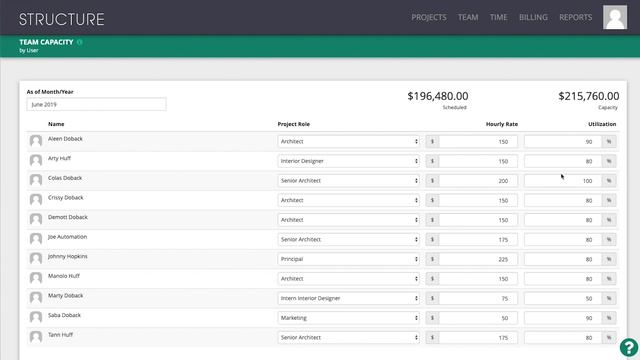Click Demott Doback's avatar icon

click(x=36, y=219)
